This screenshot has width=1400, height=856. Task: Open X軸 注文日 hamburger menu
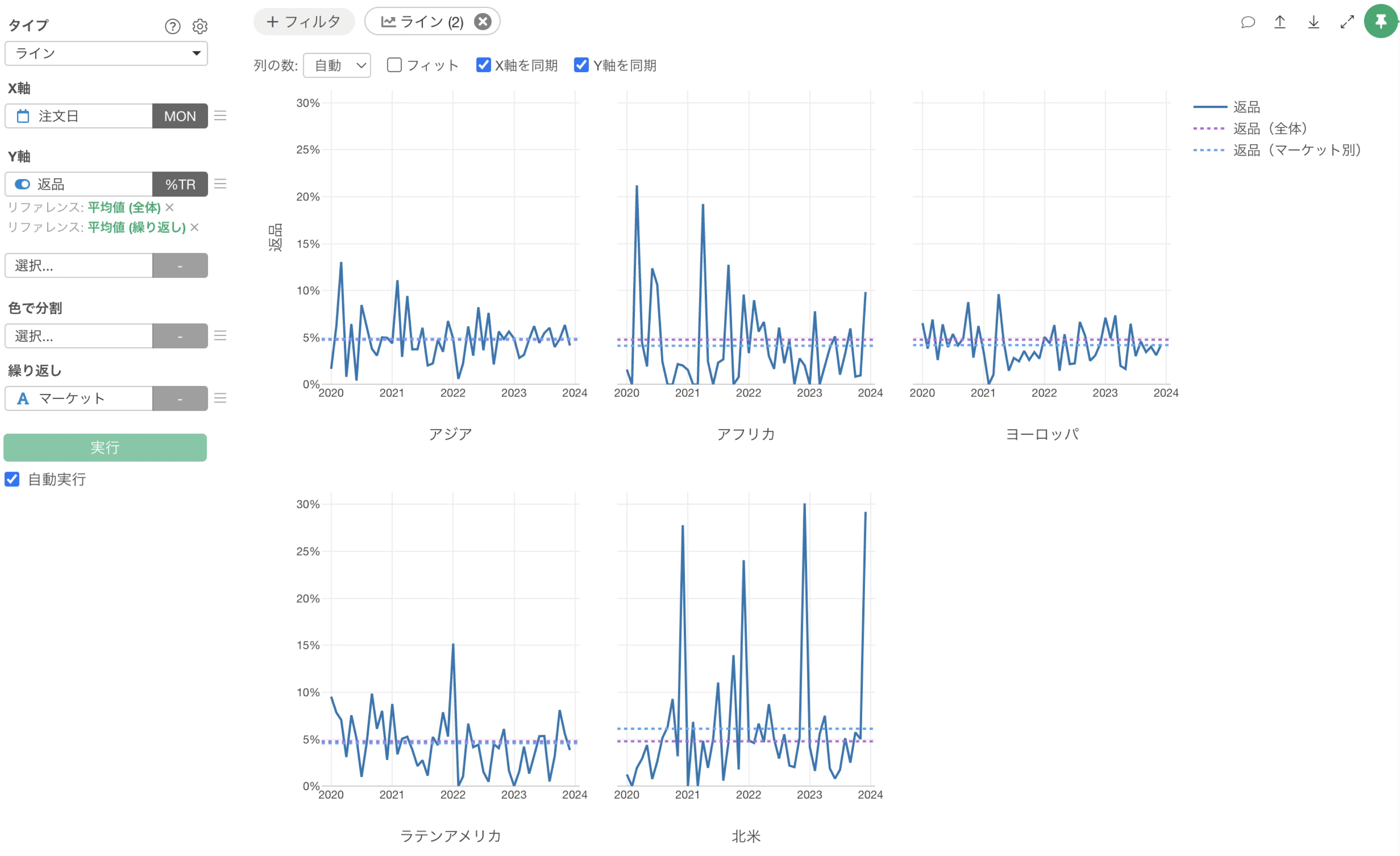[220, 116]
